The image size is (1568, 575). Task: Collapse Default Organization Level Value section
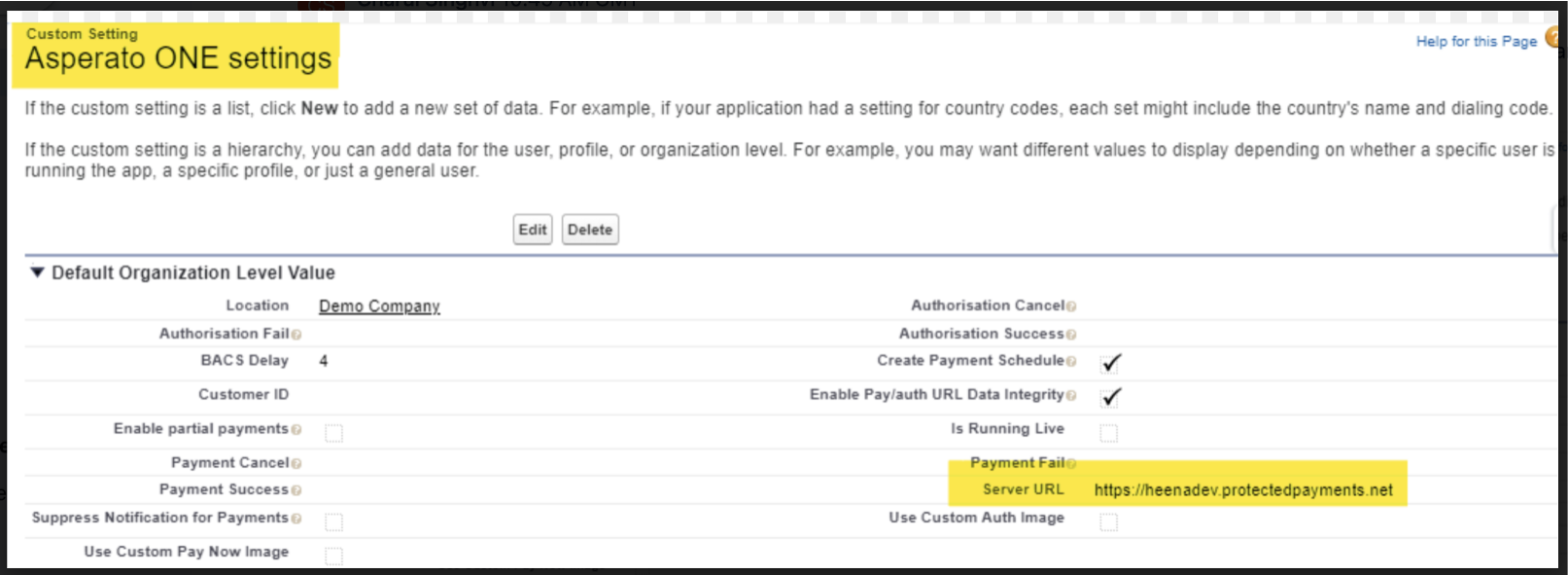point(37,272)
